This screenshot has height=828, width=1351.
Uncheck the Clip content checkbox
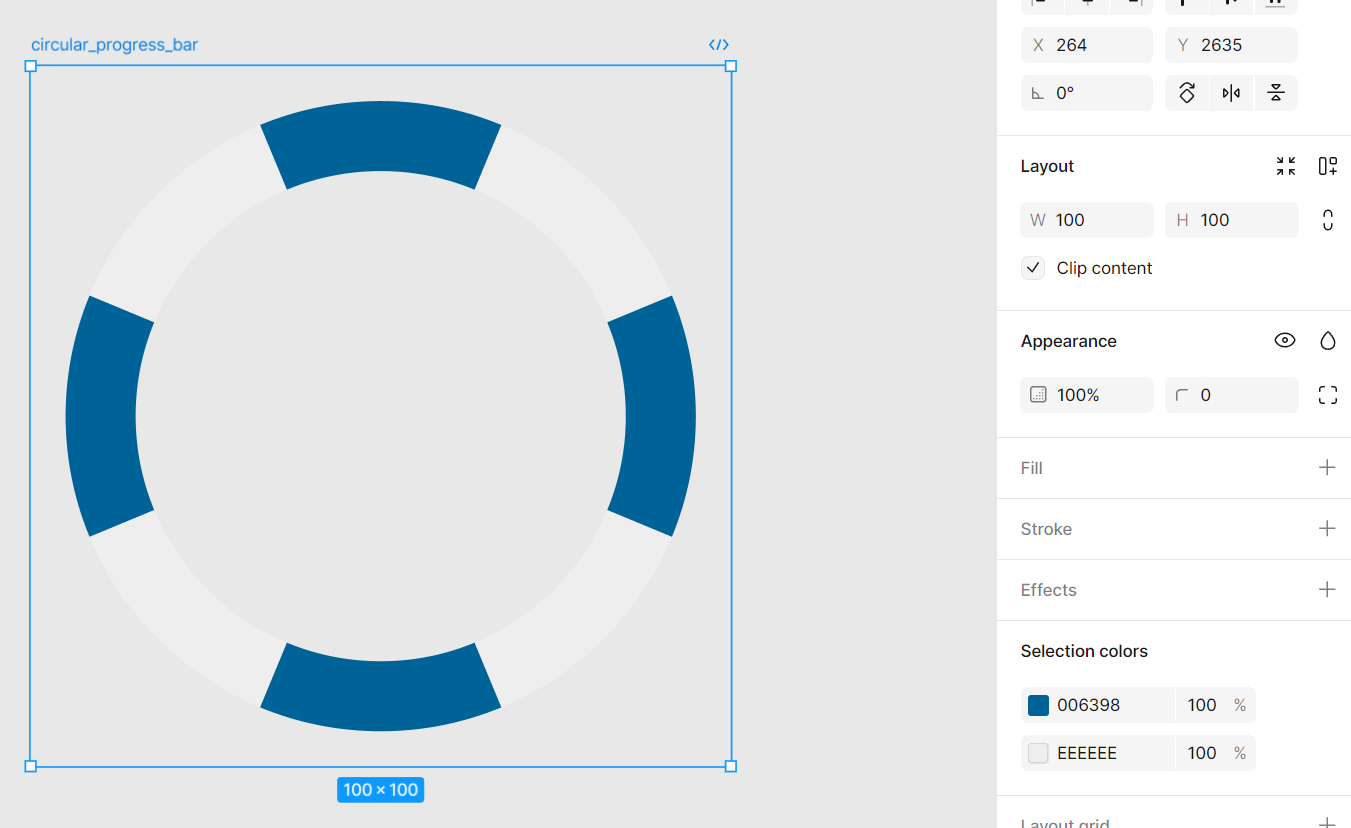[x=1033, y=267]
